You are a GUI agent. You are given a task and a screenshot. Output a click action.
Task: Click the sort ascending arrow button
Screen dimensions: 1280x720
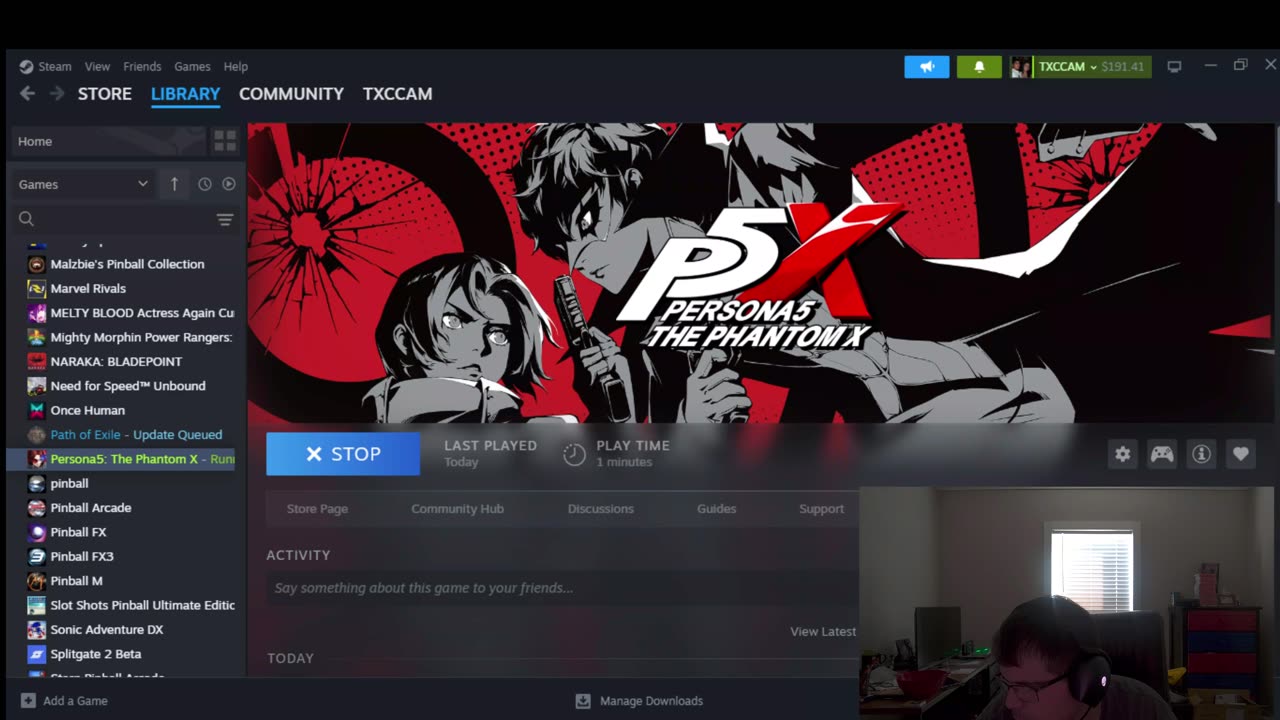coord(174,184)
